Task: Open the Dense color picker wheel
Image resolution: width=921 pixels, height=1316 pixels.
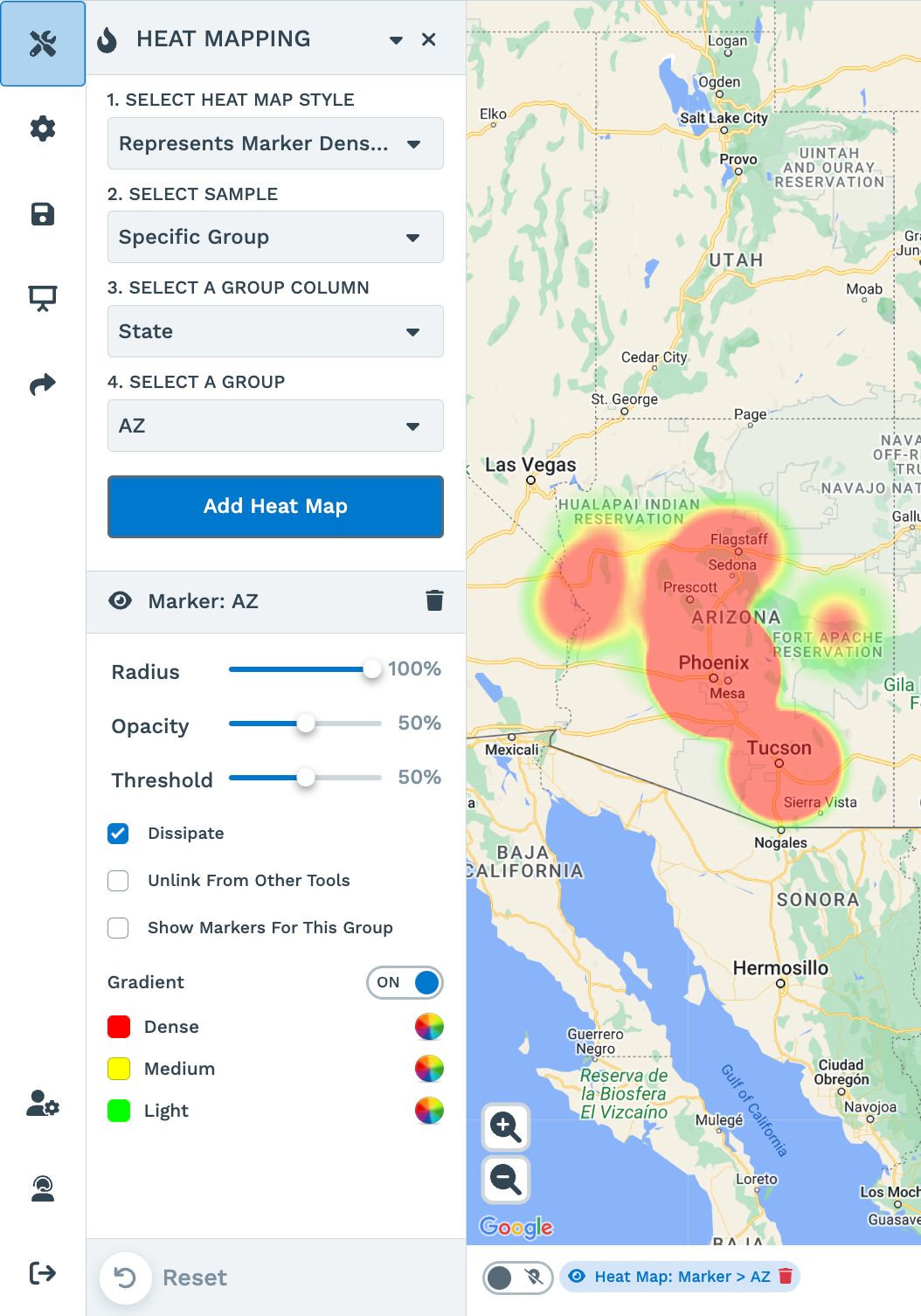Action: [x=429, y=1027]
